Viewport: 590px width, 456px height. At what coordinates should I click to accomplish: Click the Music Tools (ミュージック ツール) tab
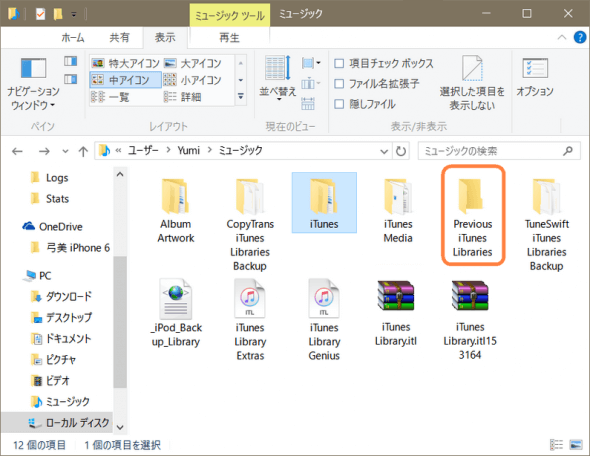coord(230,15)
